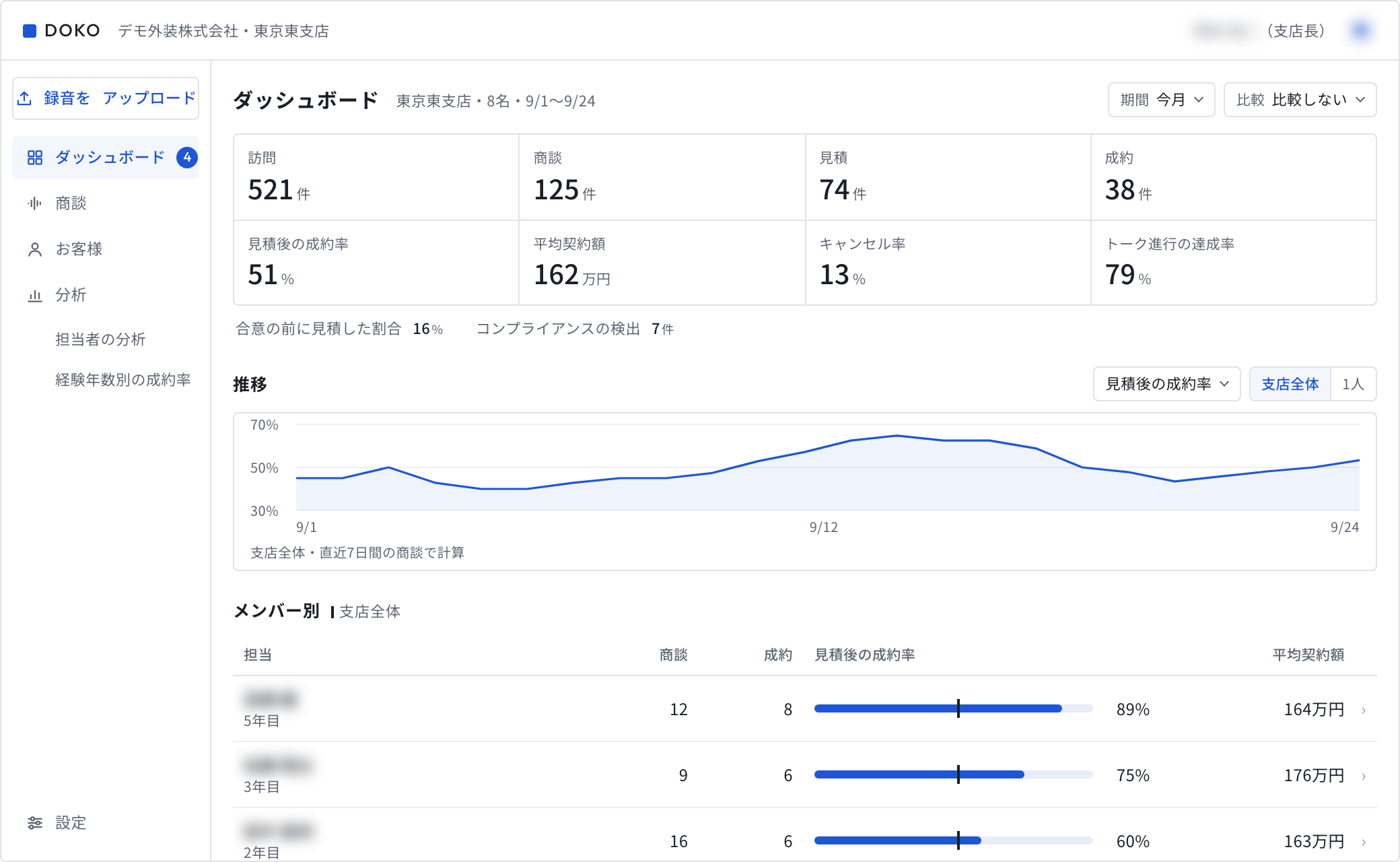Click the trend line chart area
Viewport: 1400px width, 862px height.
pyautogui.click(x=828, y=467)
